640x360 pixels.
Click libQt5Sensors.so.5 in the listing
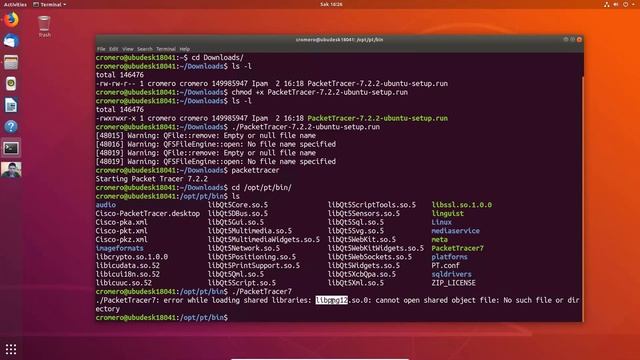[x=364, y=213]
